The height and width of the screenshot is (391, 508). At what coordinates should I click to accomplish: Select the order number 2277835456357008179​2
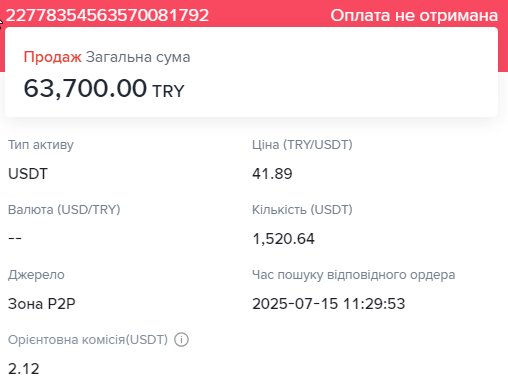click(107, 15)
